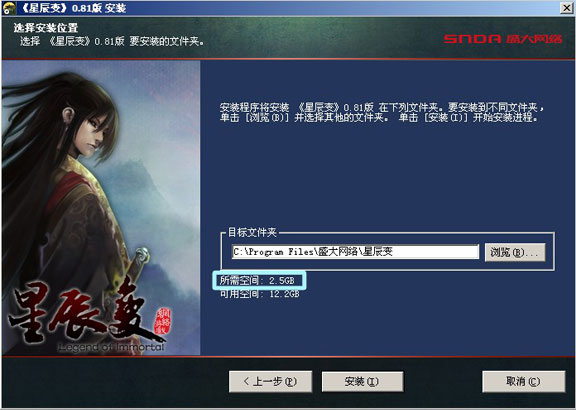The width and height of the screenshot is (576, 410).
Task: Close the 星辰变 installer window
Action: [x=566, y=8]
